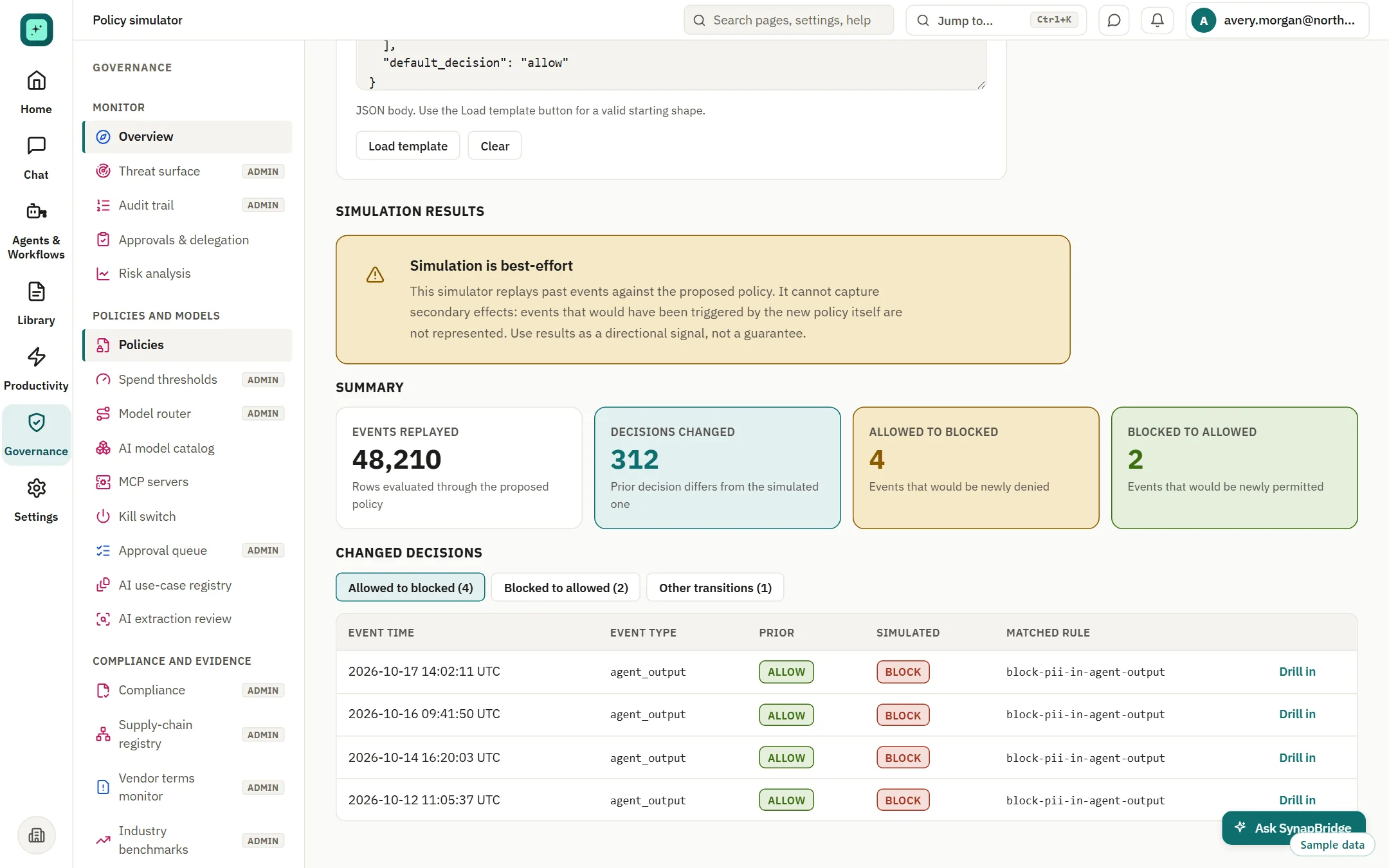Click the JSON textarea resize handle
1389x868 pixels.
click(x=981, y=84)
